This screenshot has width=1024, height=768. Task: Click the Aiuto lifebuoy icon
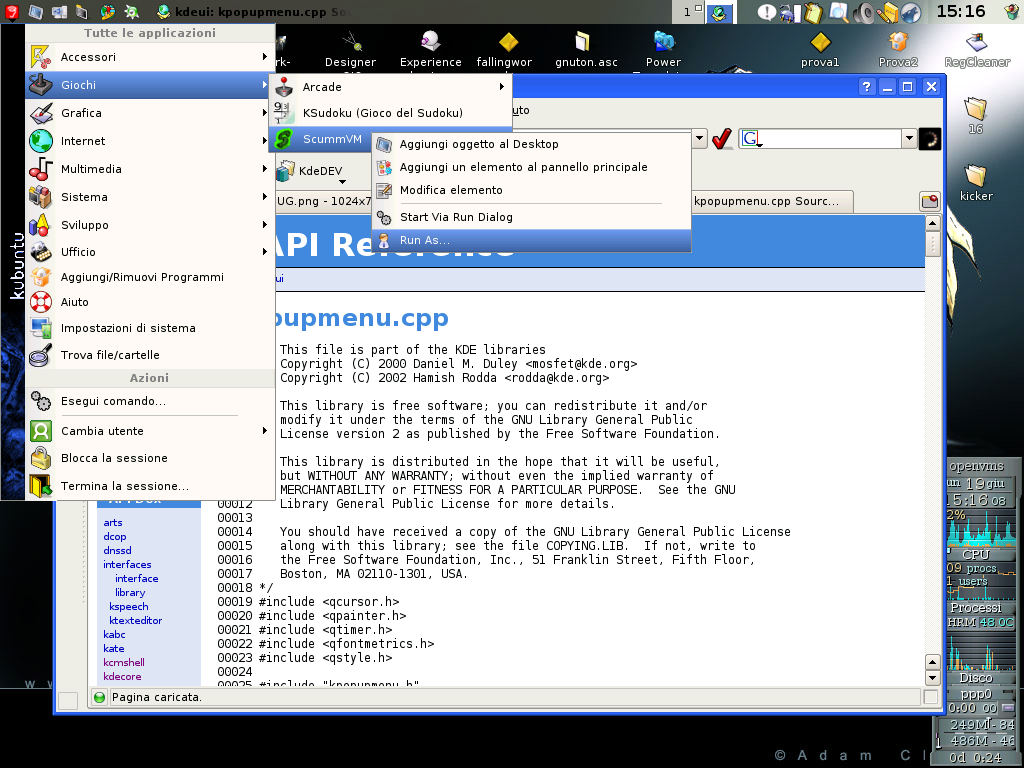click(x=40, y=302)
